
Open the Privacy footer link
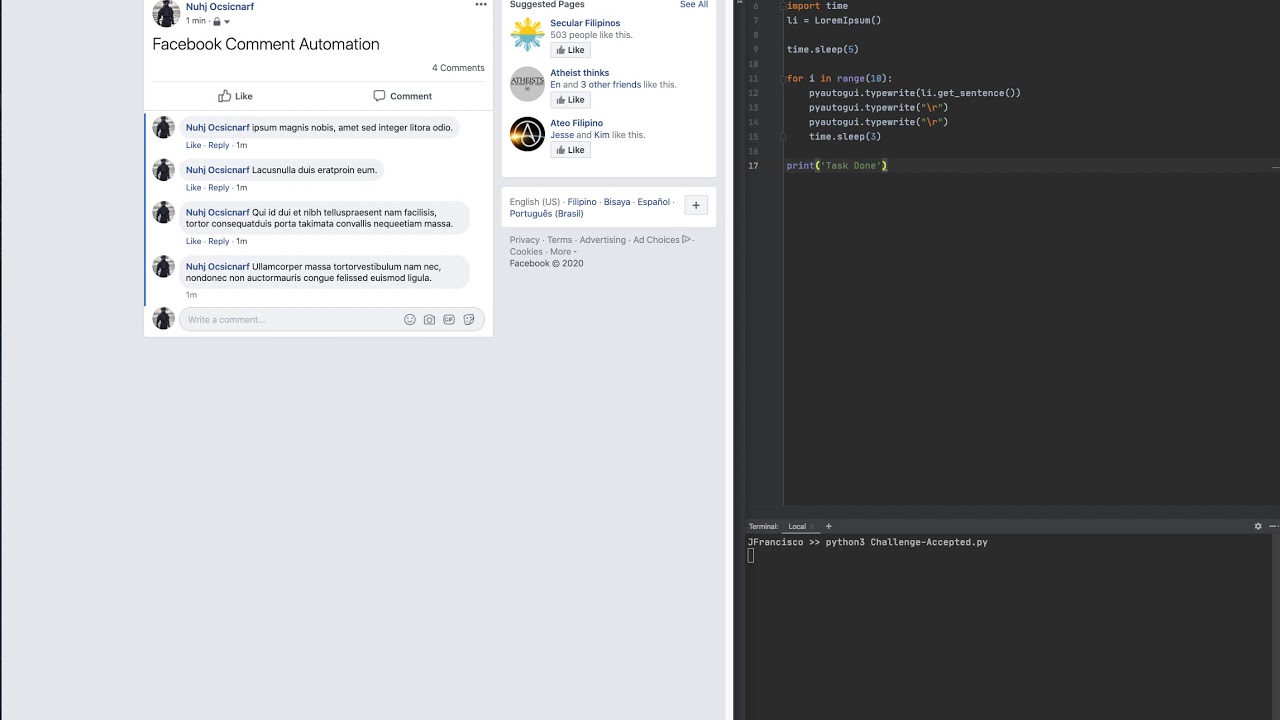click(x=524, y=240)
